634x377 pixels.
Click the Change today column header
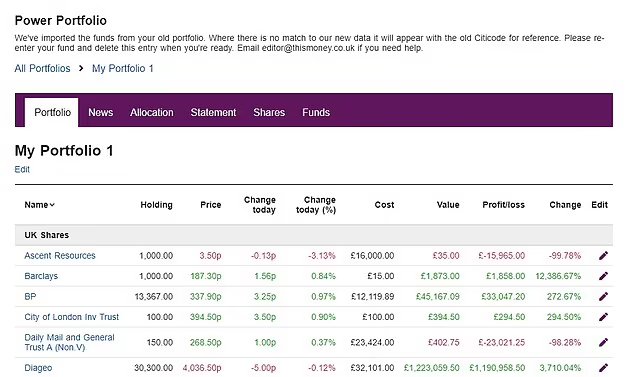[260, 205]
